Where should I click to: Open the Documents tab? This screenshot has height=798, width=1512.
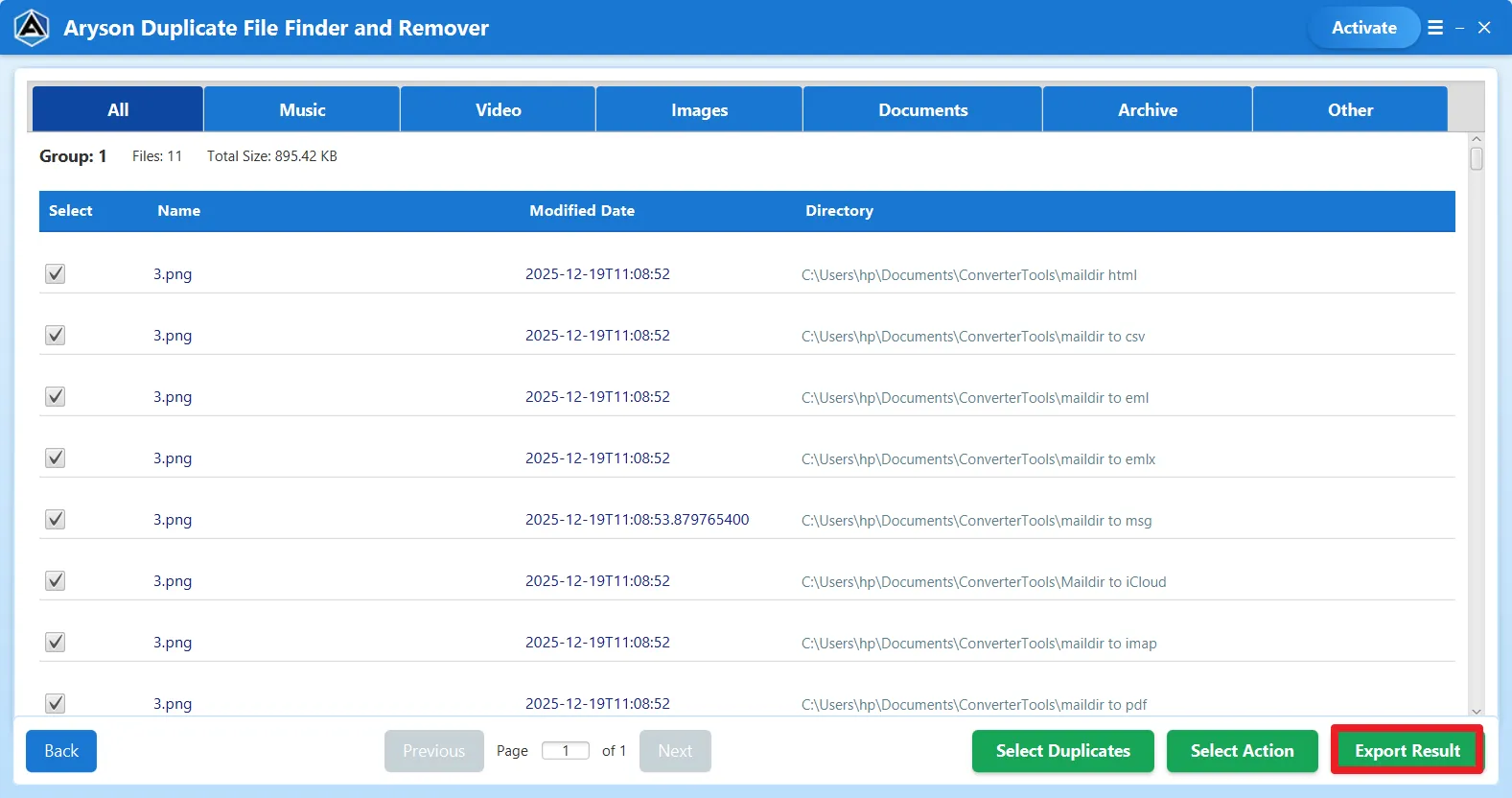(x=922, y=110)
